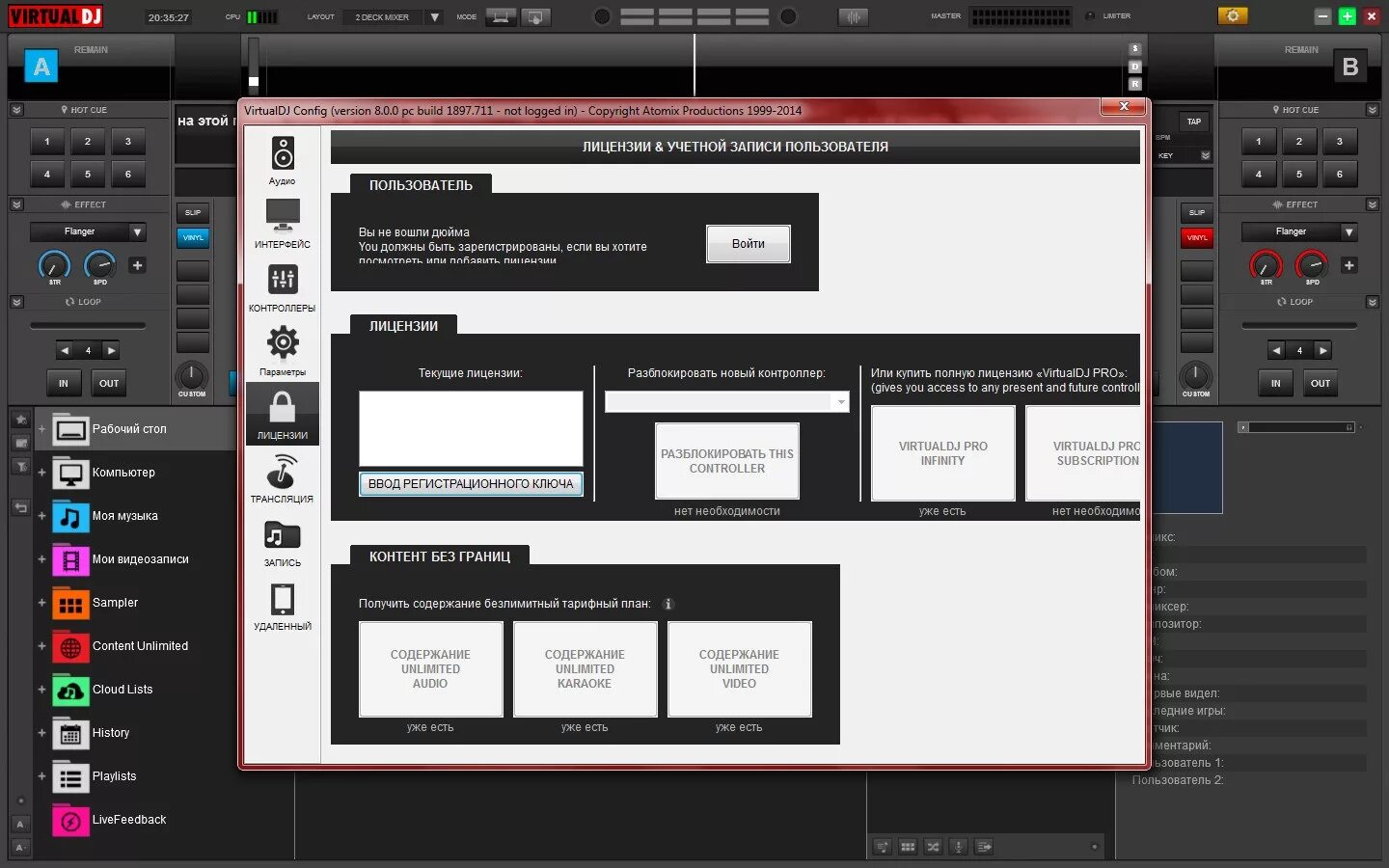Toggle deck B VINYL mode
Image resolution: width=1389 pixels, height=868 pixels.
click(1197, 237)
